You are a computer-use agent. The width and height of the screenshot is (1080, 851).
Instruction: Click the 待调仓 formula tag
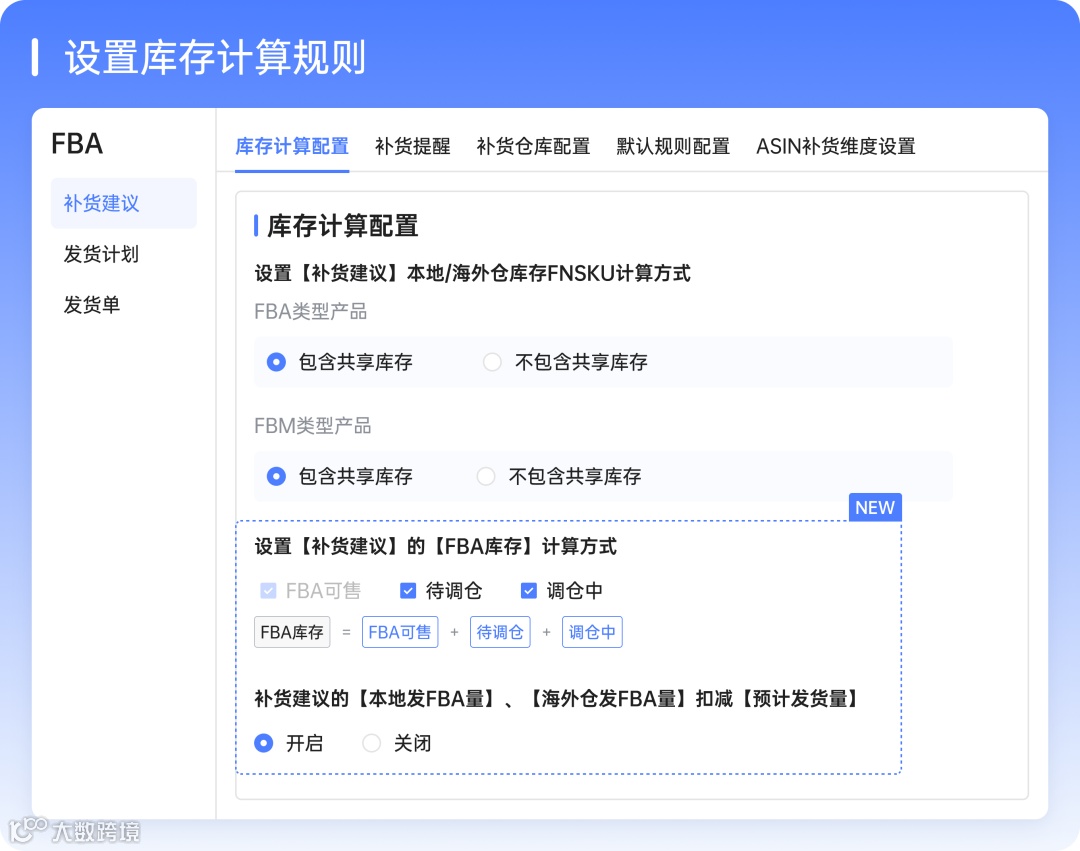(x=500, y=632)
